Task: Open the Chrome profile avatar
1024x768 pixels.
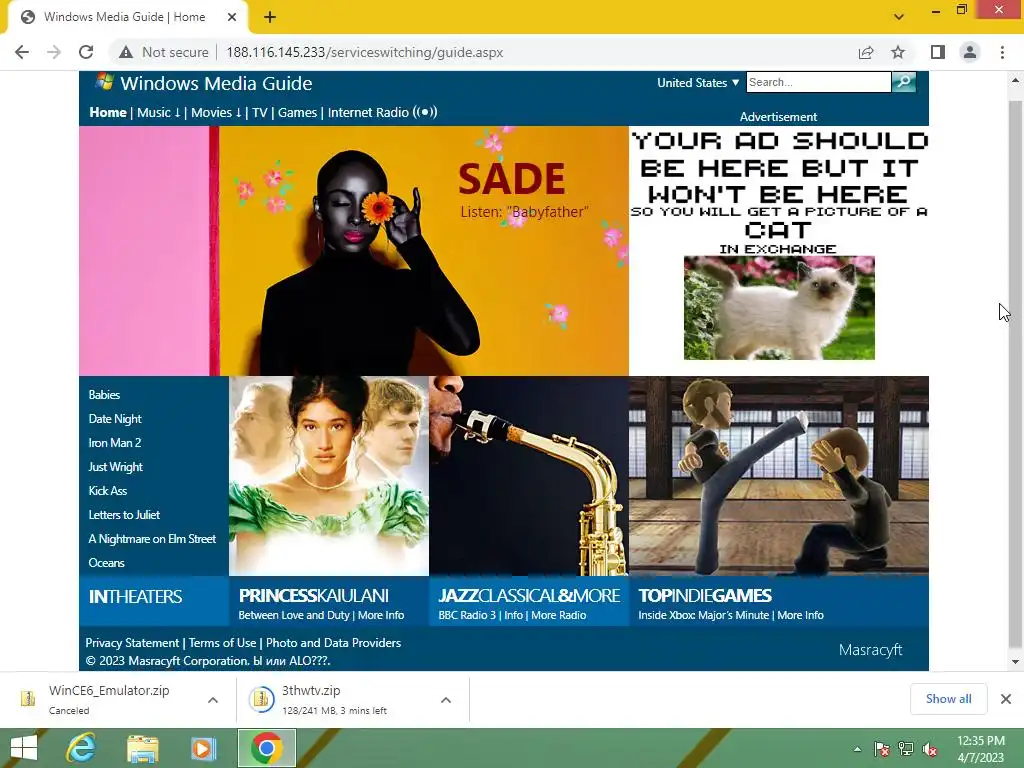Action: click(970, 52)
